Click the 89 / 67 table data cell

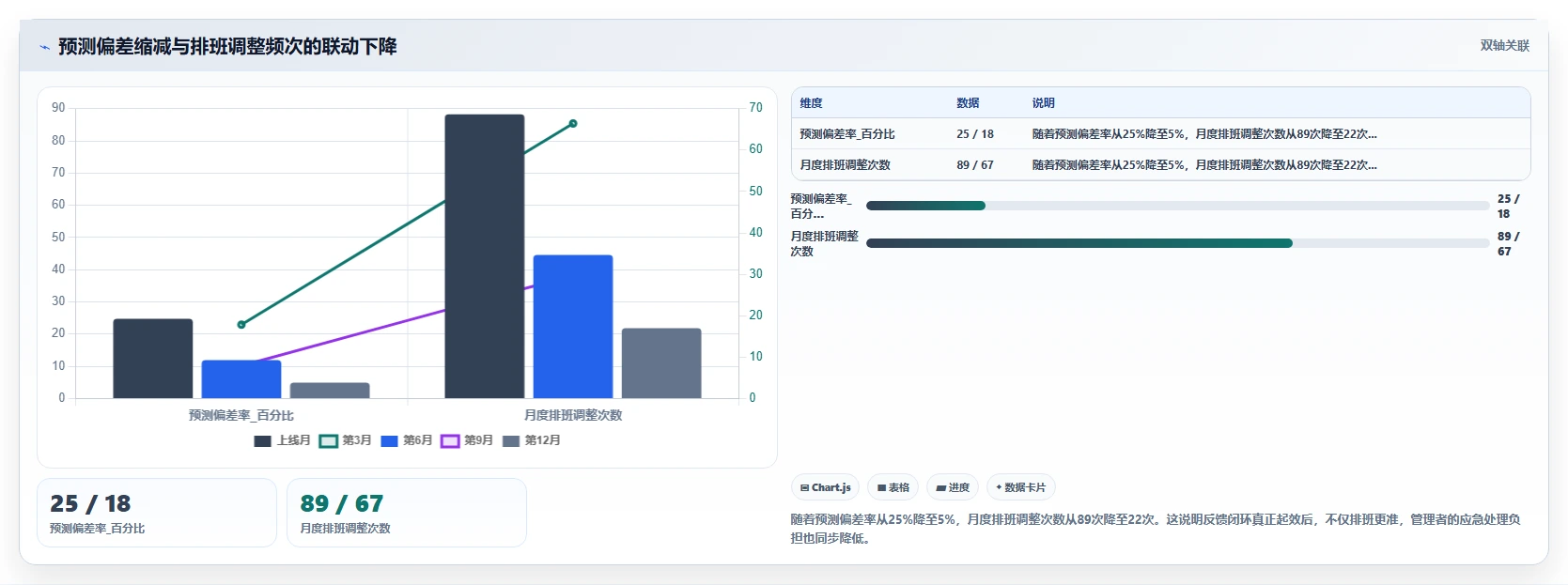click(975, 165)
